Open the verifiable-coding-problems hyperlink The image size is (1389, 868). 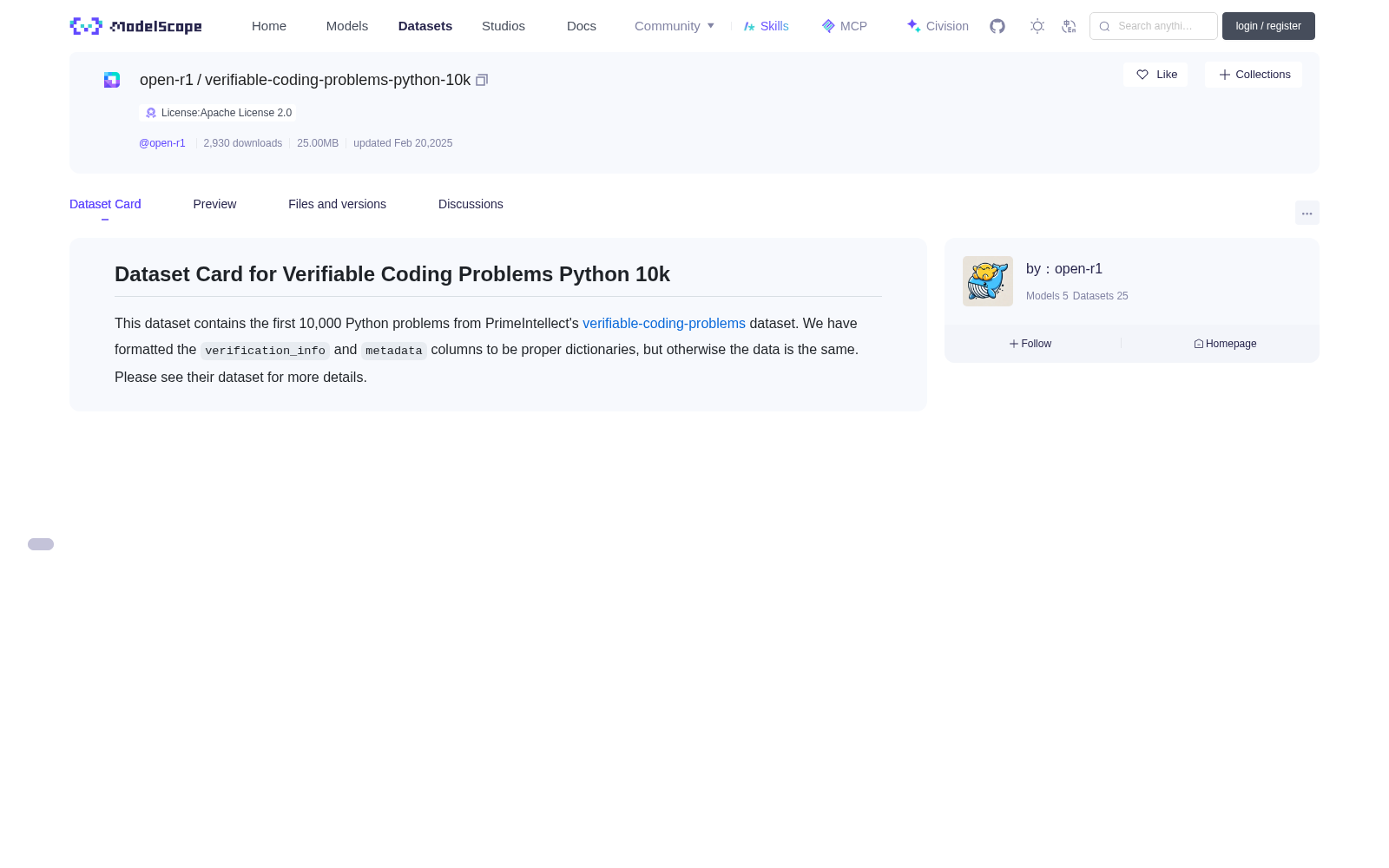(x=664, y=323)
